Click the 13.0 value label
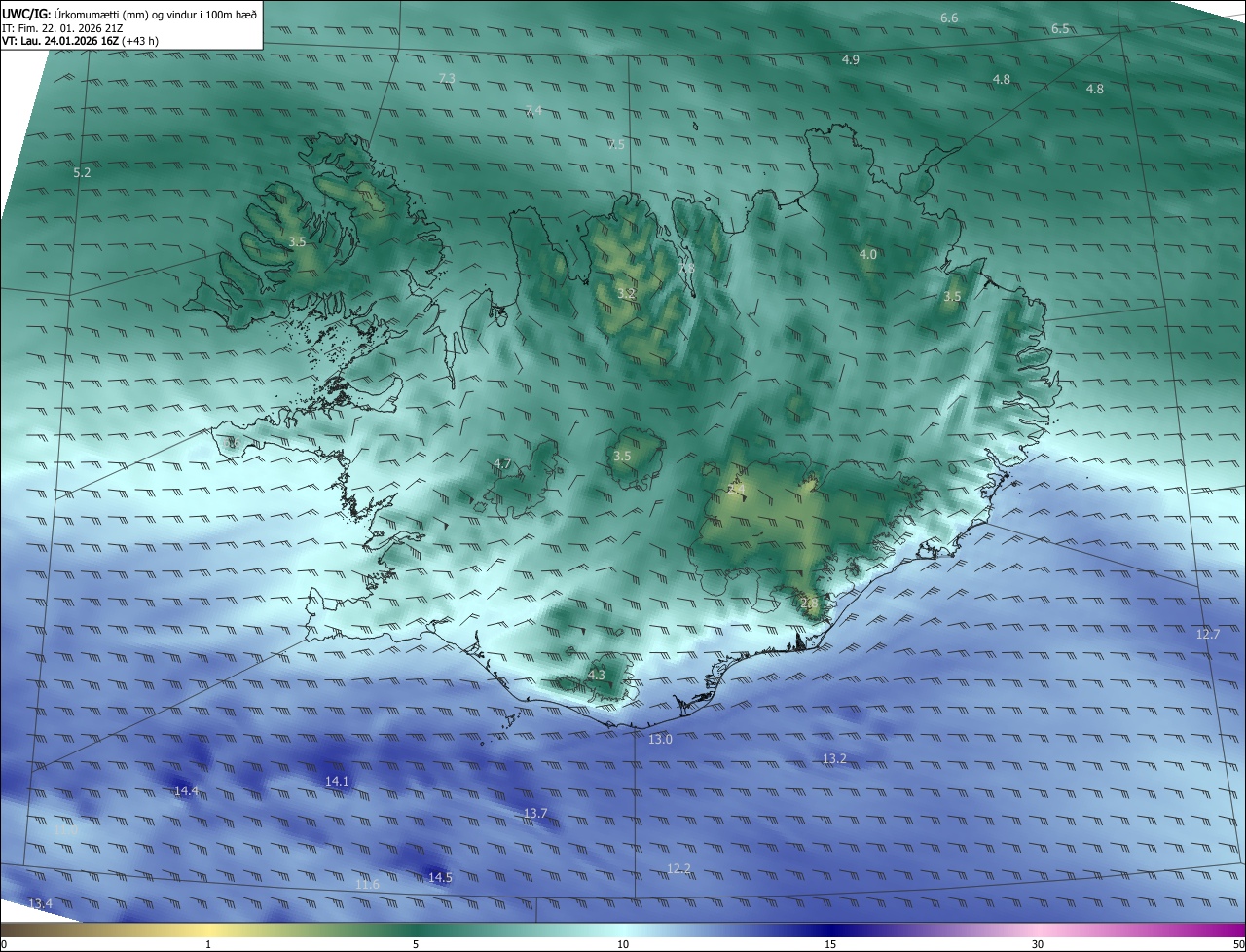 (x=660, y=740)
